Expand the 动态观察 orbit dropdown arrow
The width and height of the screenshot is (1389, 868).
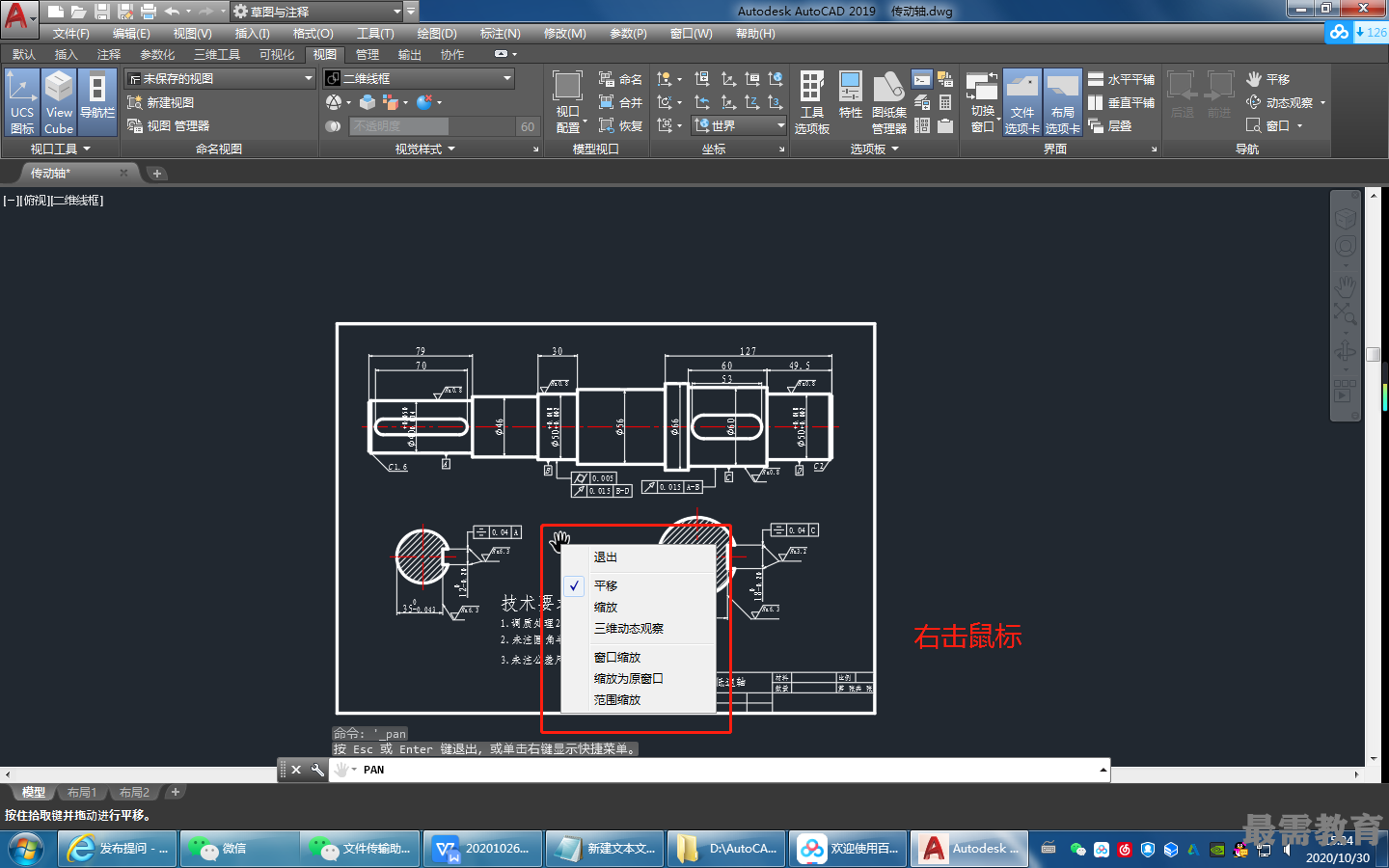pyautogui.click(x=1322, y=102)
